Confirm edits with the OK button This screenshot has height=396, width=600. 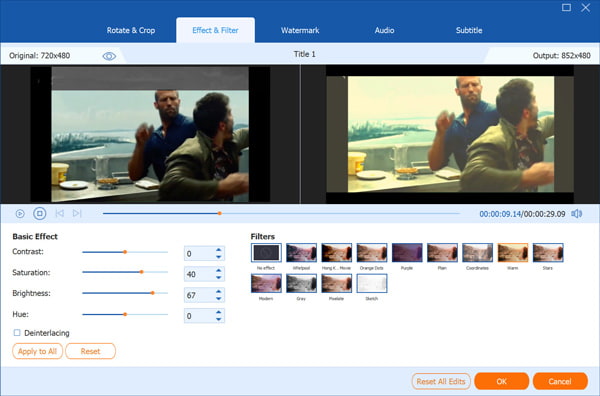[502, 381]
